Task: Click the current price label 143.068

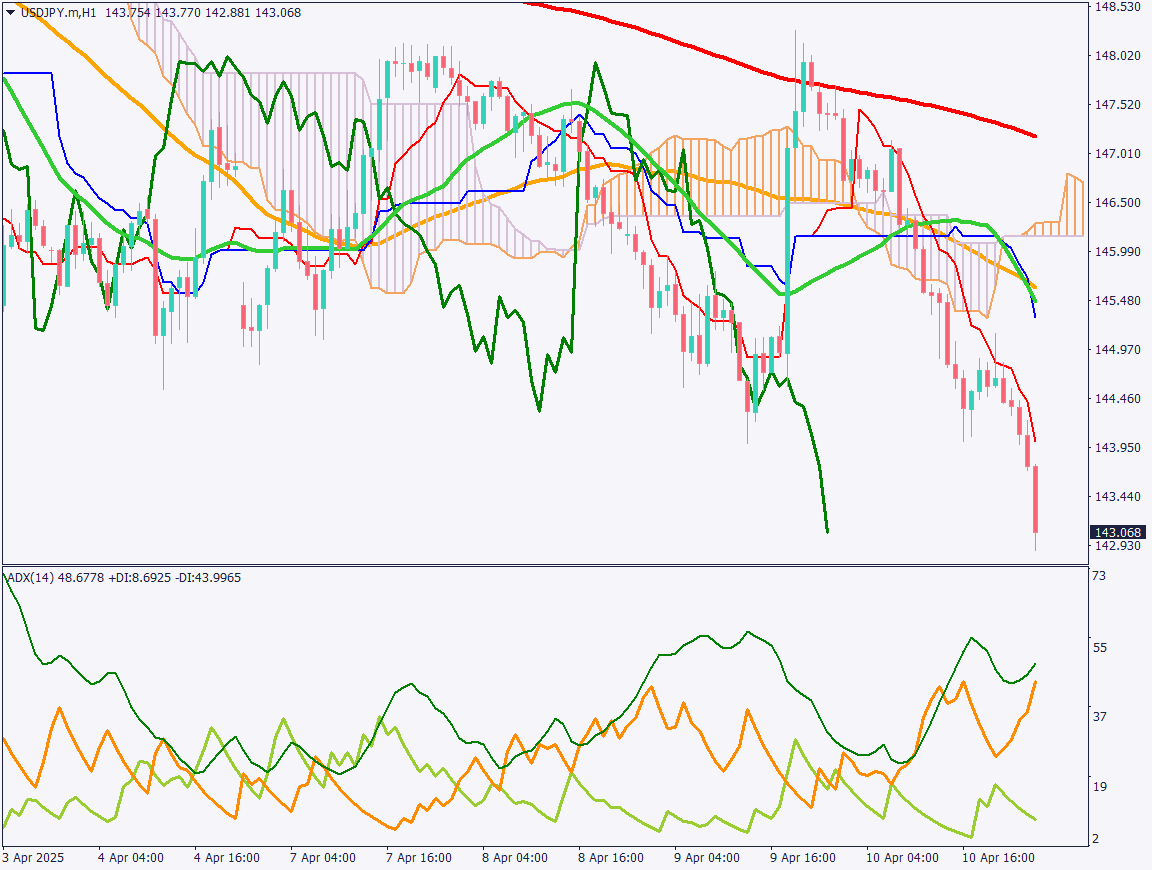Action: coord(1118,532)
